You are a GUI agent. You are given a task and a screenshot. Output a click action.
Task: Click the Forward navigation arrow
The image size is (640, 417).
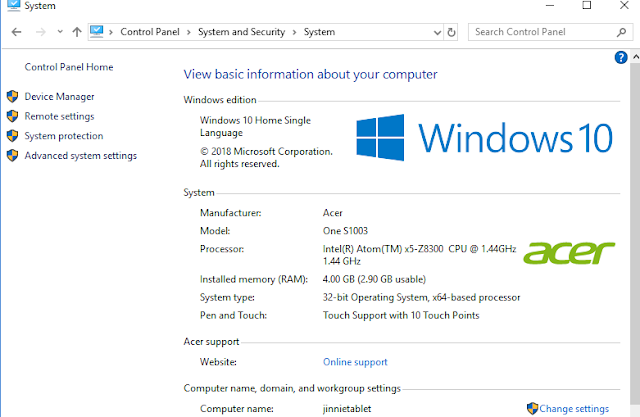point(41,32)
